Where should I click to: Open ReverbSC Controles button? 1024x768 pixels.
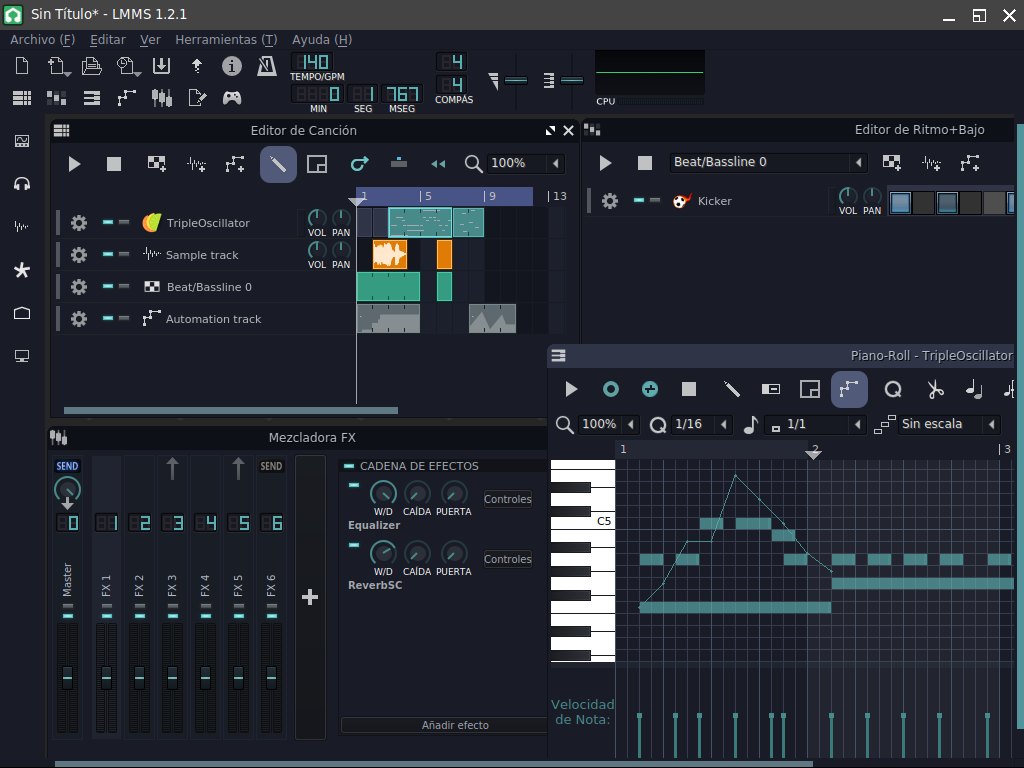(507, 559)
